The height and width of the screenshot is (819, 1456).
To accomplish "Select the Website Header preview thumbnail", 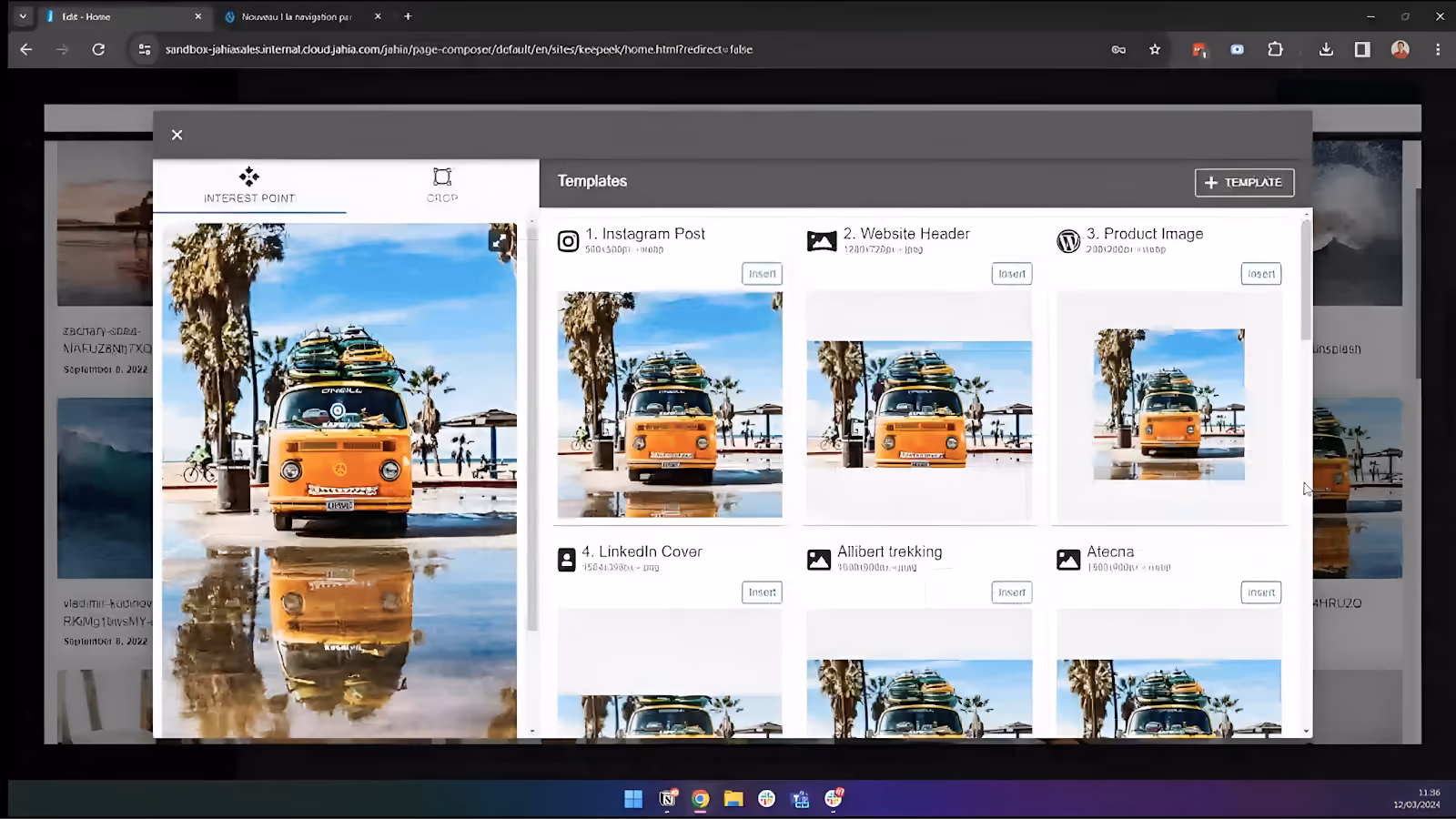I will 919,405.
